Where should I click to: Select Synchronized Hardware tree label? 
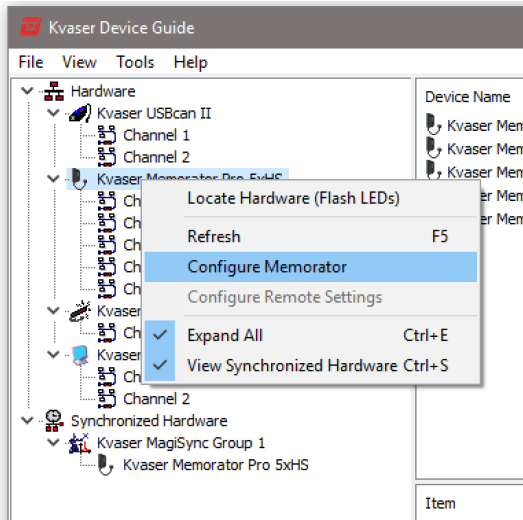149,421
